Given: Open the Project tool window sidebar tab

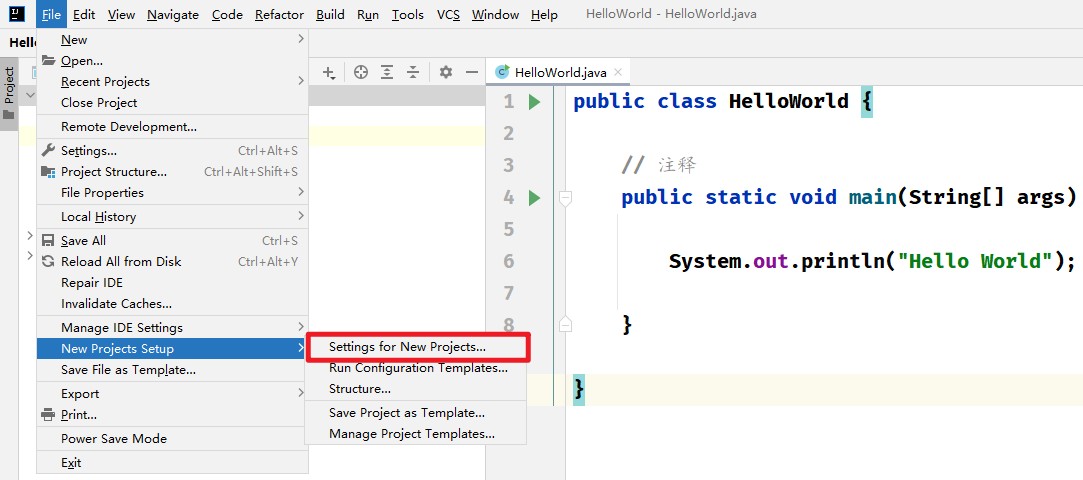Looking at the screenshot, I should point(9,93).
